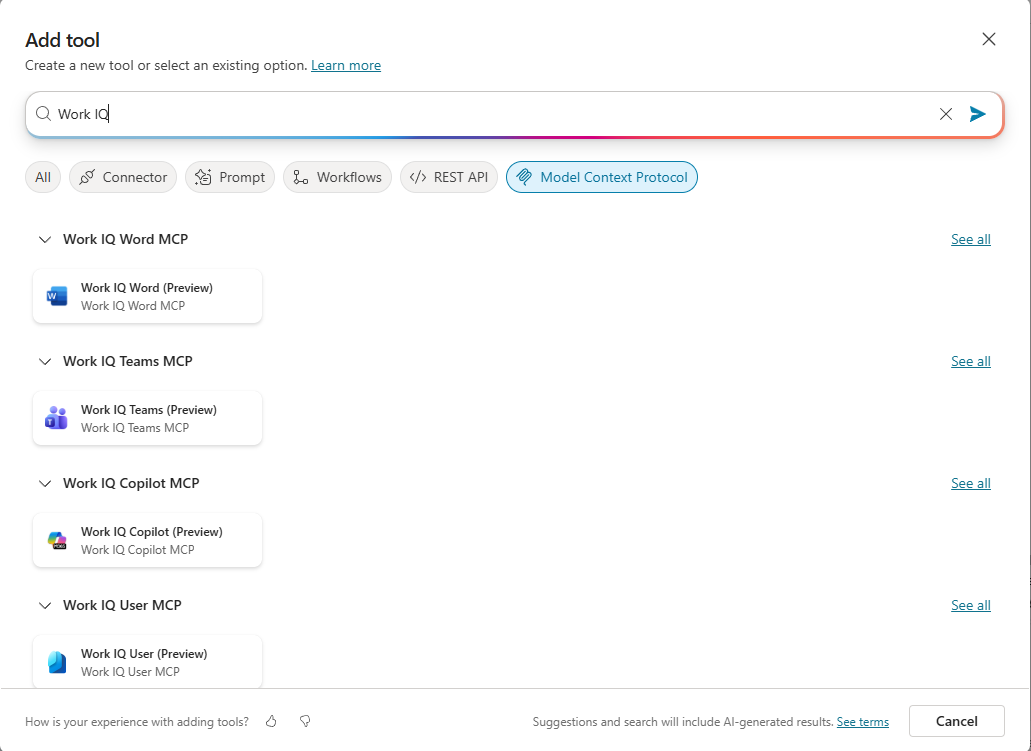The width and height of the screenshot is (1031, 751).
Task: Filter by Connector tools
Action: click(123, 177)
